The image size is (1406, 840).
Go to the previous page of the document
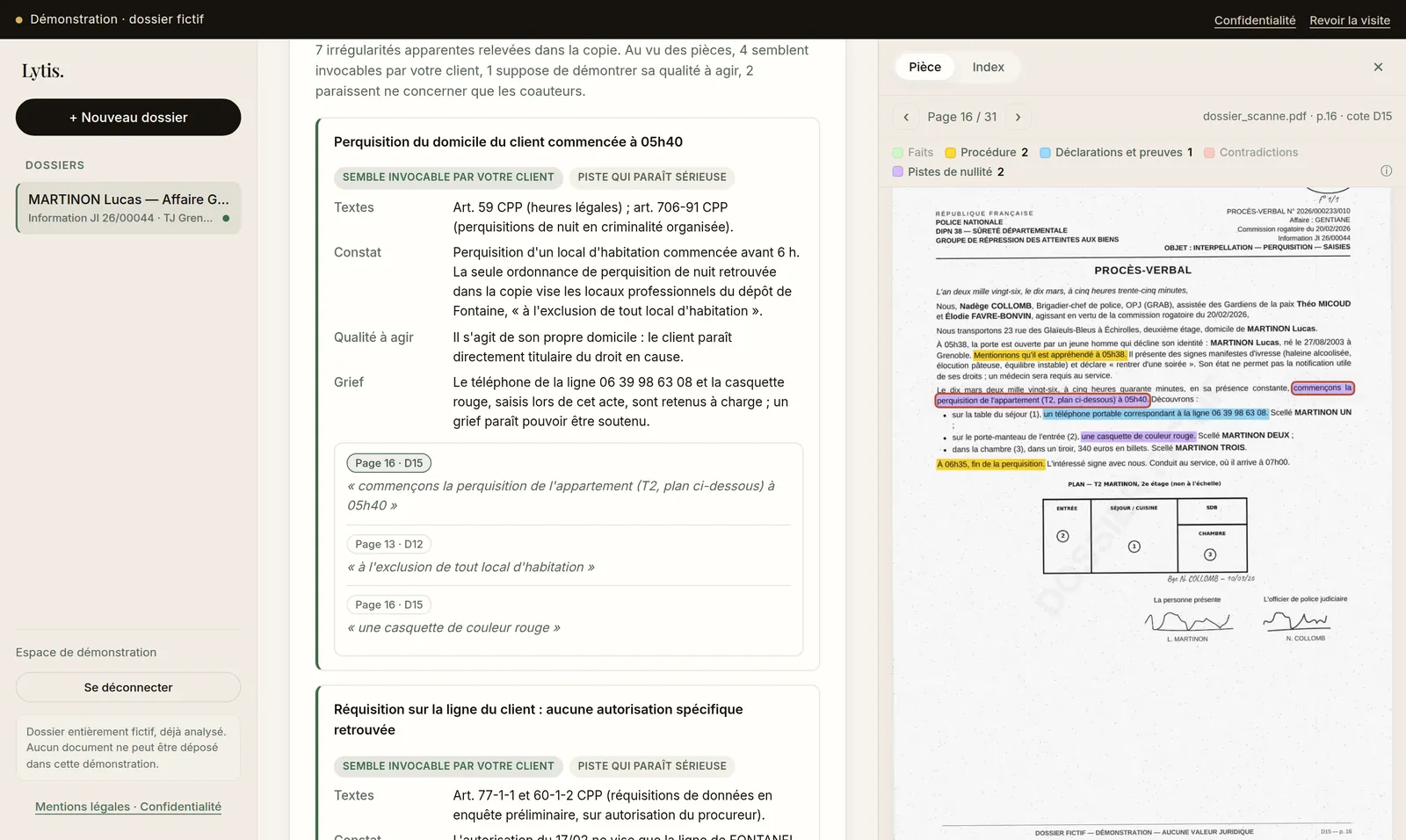point(906,117)
